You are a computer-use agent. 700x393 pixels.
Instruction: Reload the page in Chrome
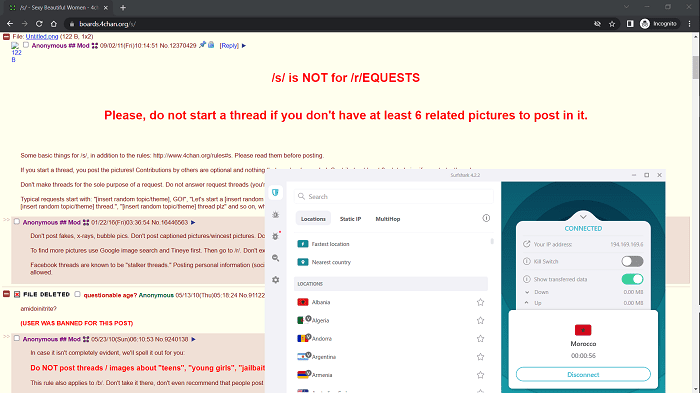pos(39,24)
